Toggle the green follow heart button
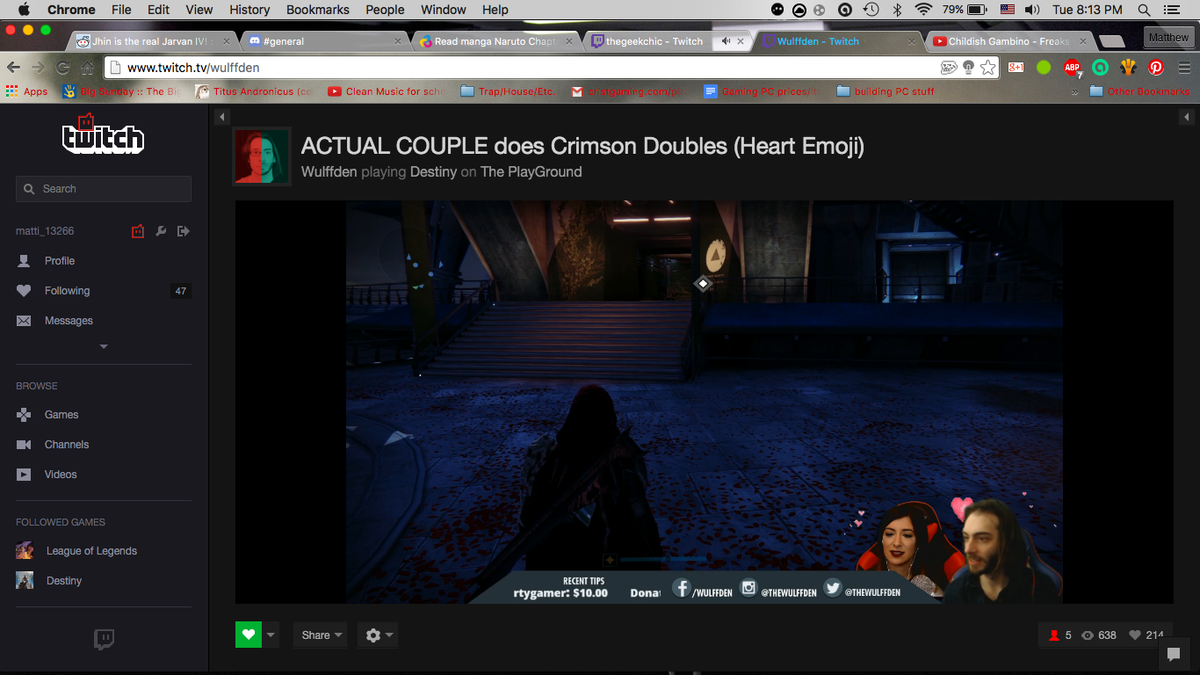The width and height of the screenshot is (1200, 675). click(x=248, y=635)
